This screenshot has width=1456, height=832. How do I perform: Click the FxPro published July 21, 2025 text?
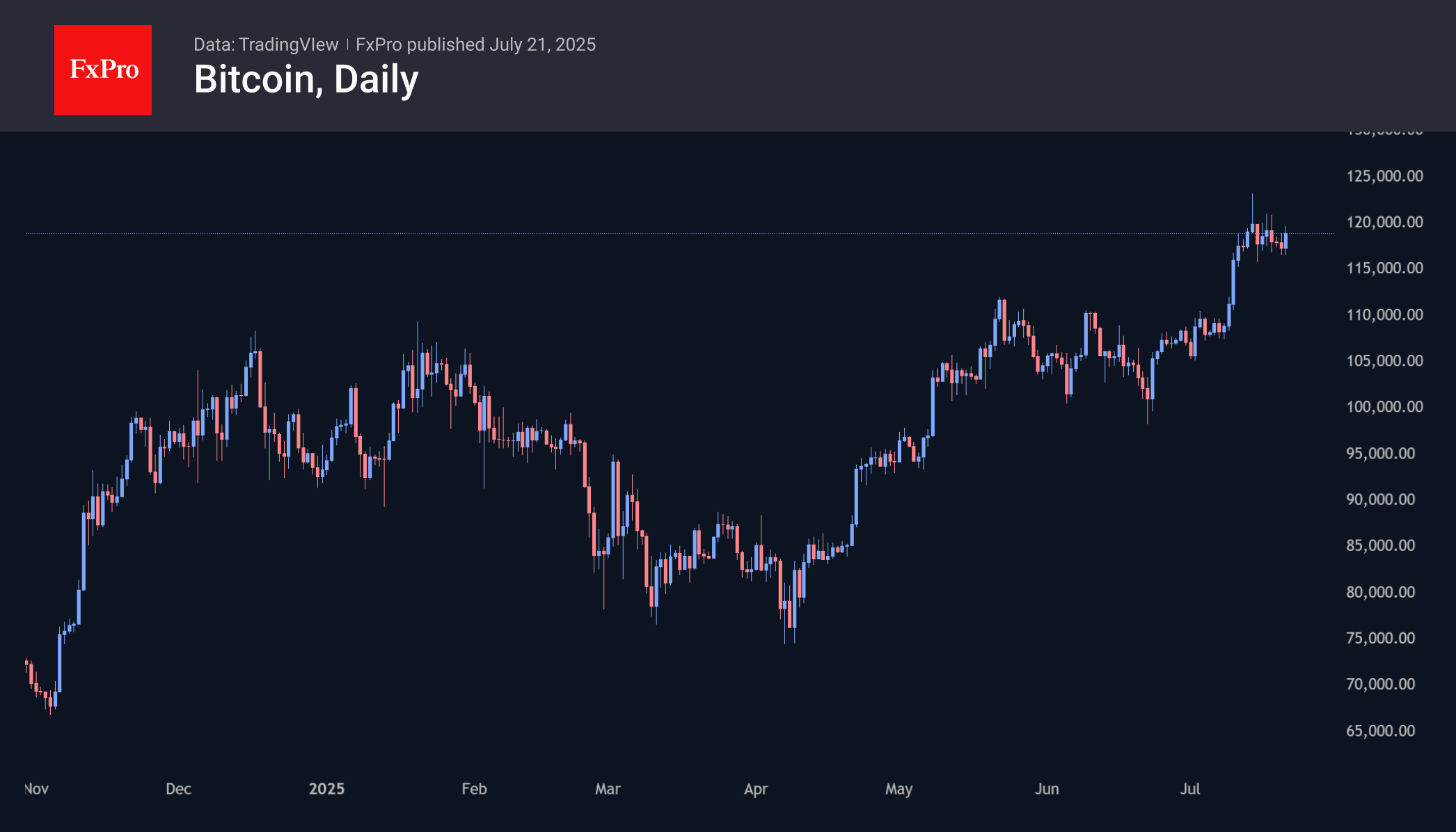(475, 45)
